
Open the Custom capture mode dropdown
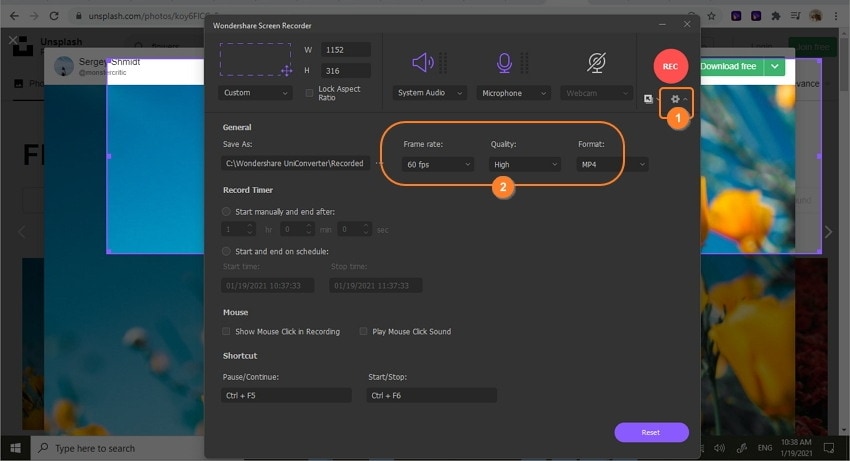coord(255,93)
